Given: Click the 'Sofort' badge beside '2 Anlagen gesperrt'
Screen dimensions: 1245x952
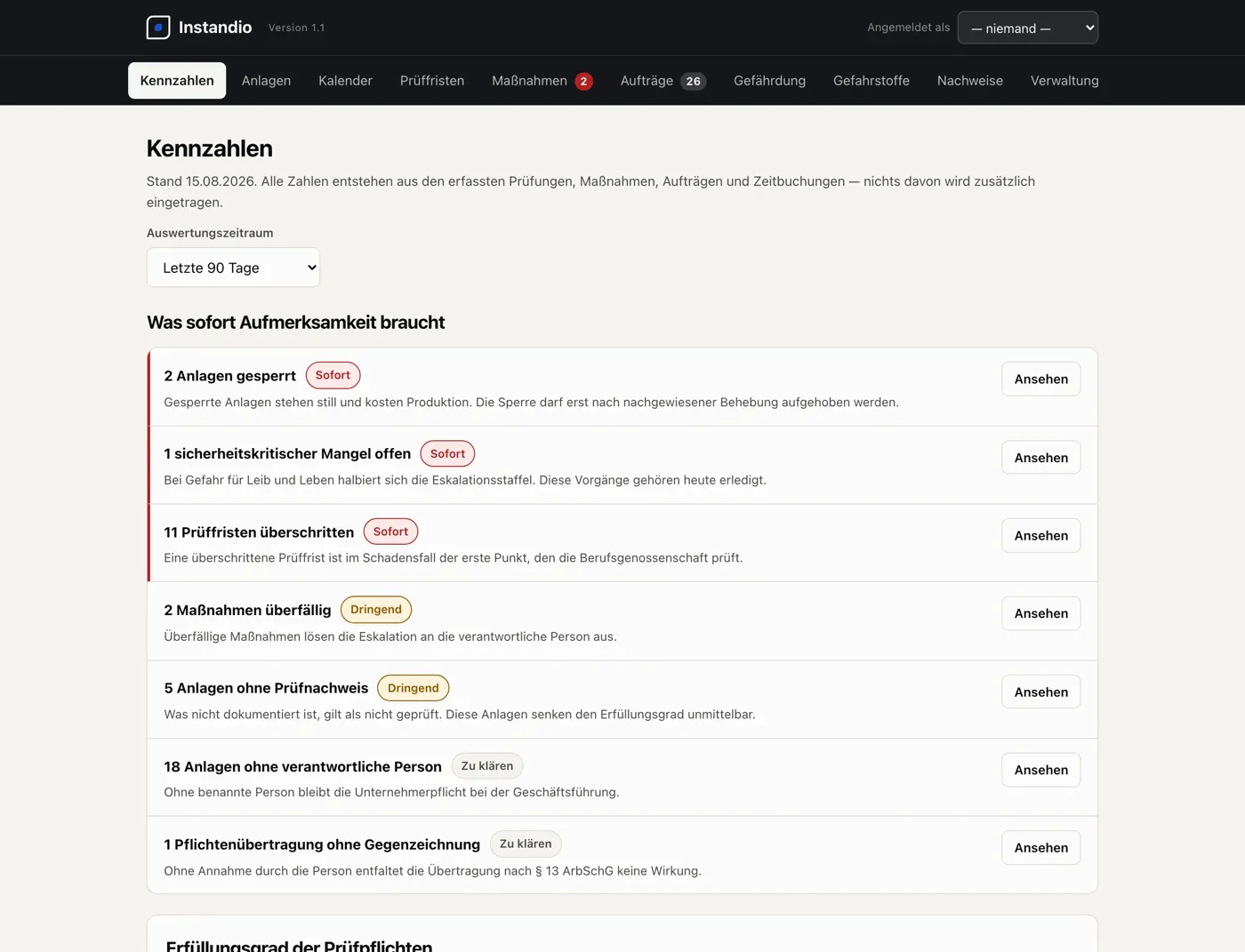Looking at the screenshot, I should coord(333,375).
